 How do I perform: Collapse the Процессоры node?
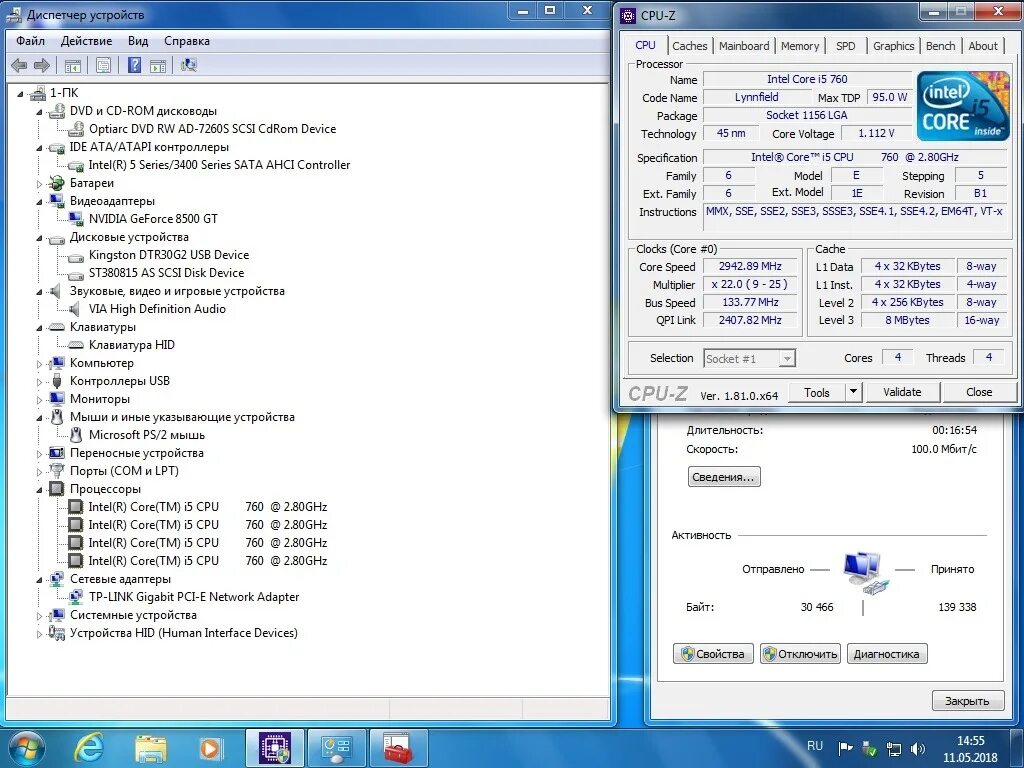click(39, 490)
